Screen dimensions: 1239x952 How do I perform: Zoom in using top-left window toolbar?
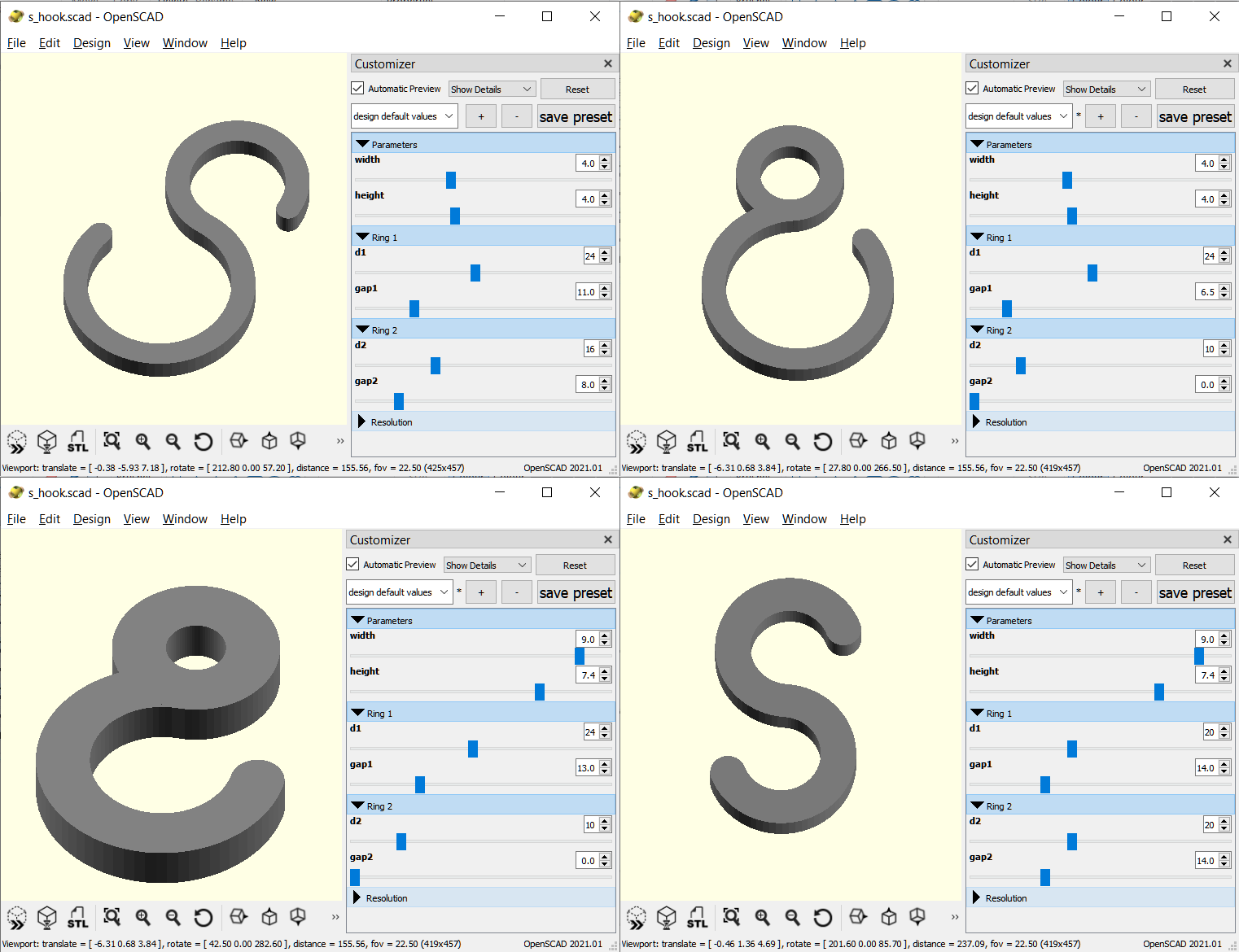pos(142,442)
